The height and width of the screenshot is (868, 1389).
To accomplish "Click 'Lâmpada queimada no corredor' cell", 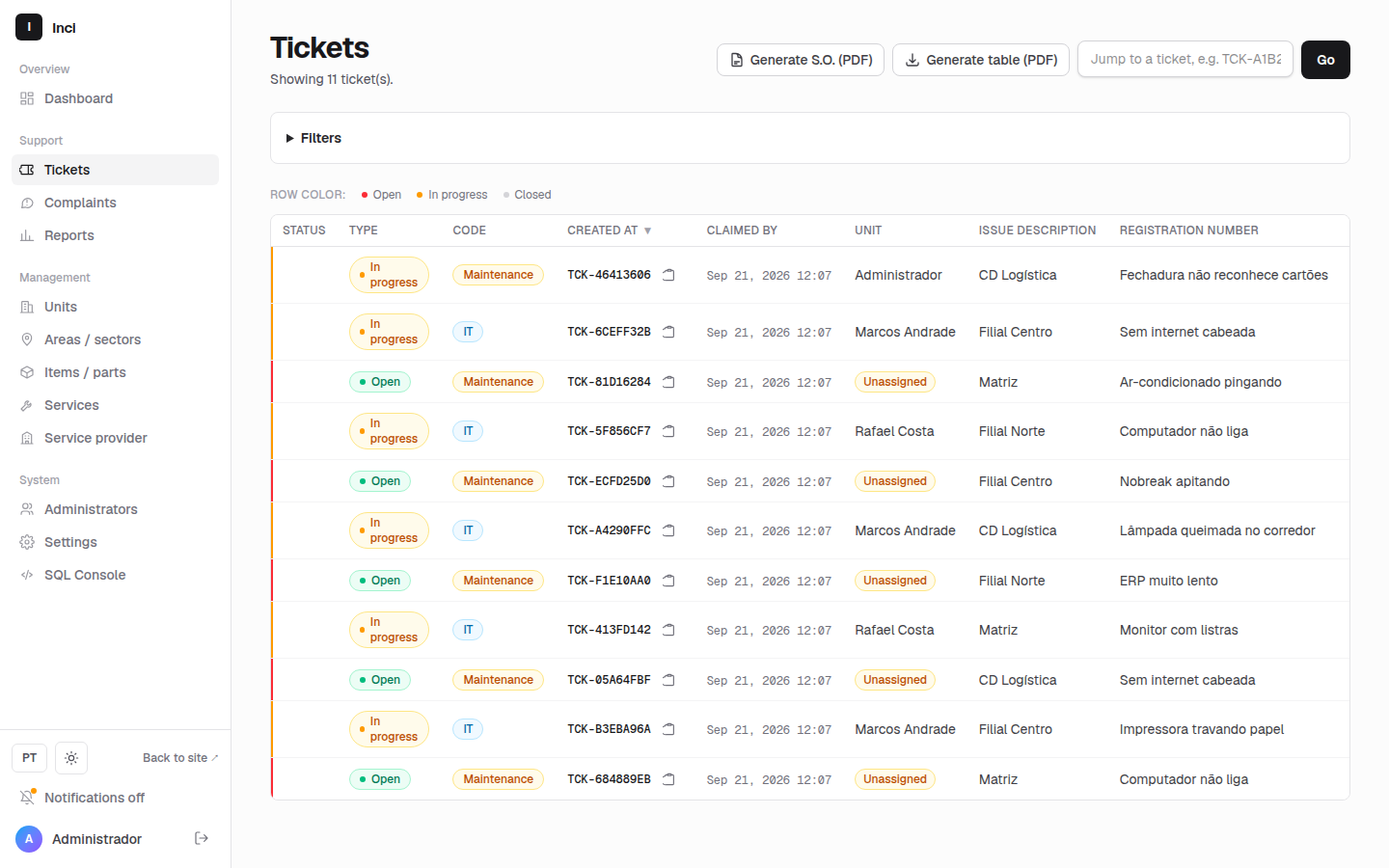I will point(1217,530).
